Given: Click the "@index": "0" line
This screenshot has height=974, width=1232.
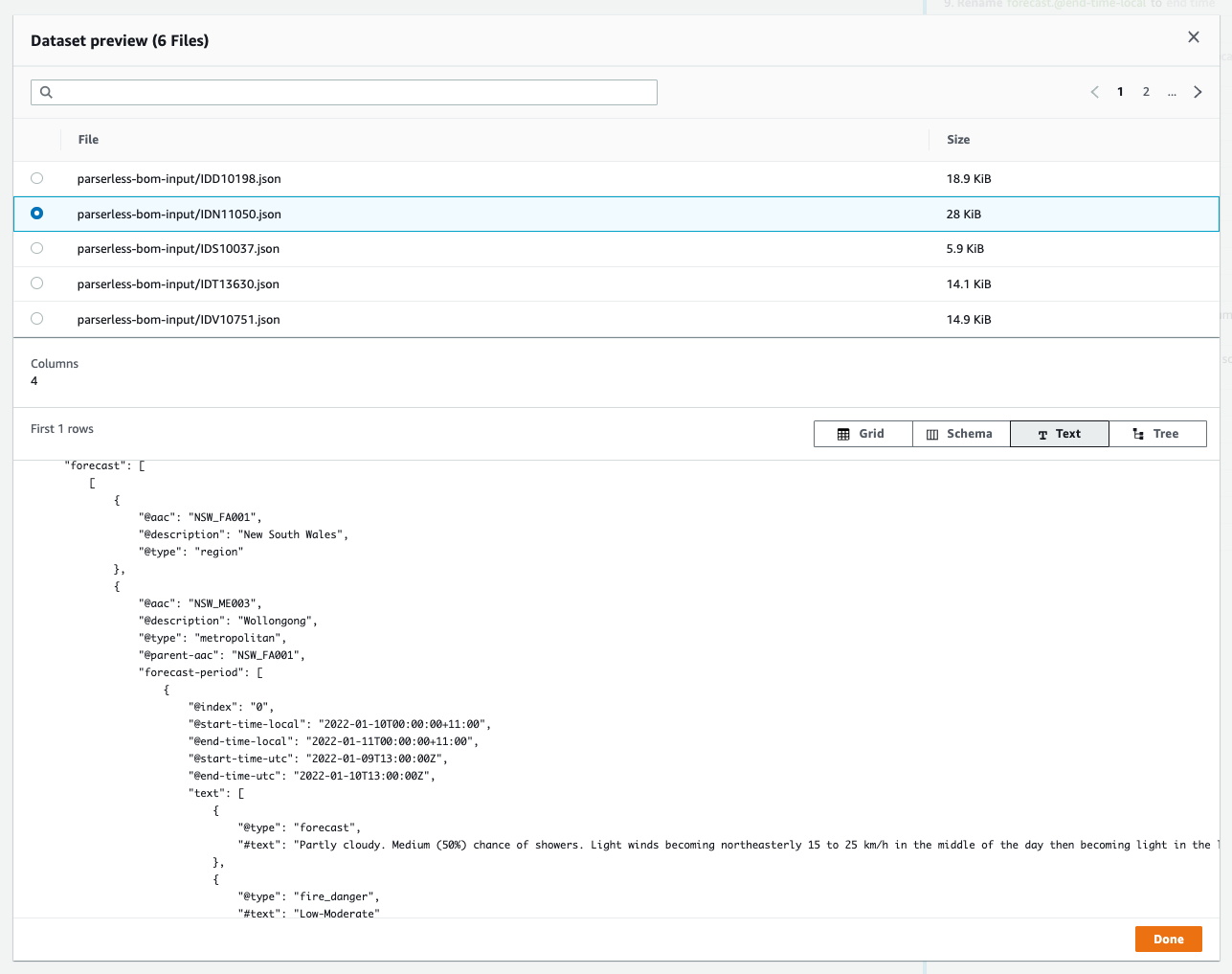Looking at the screenshot, I should [232, 707].
